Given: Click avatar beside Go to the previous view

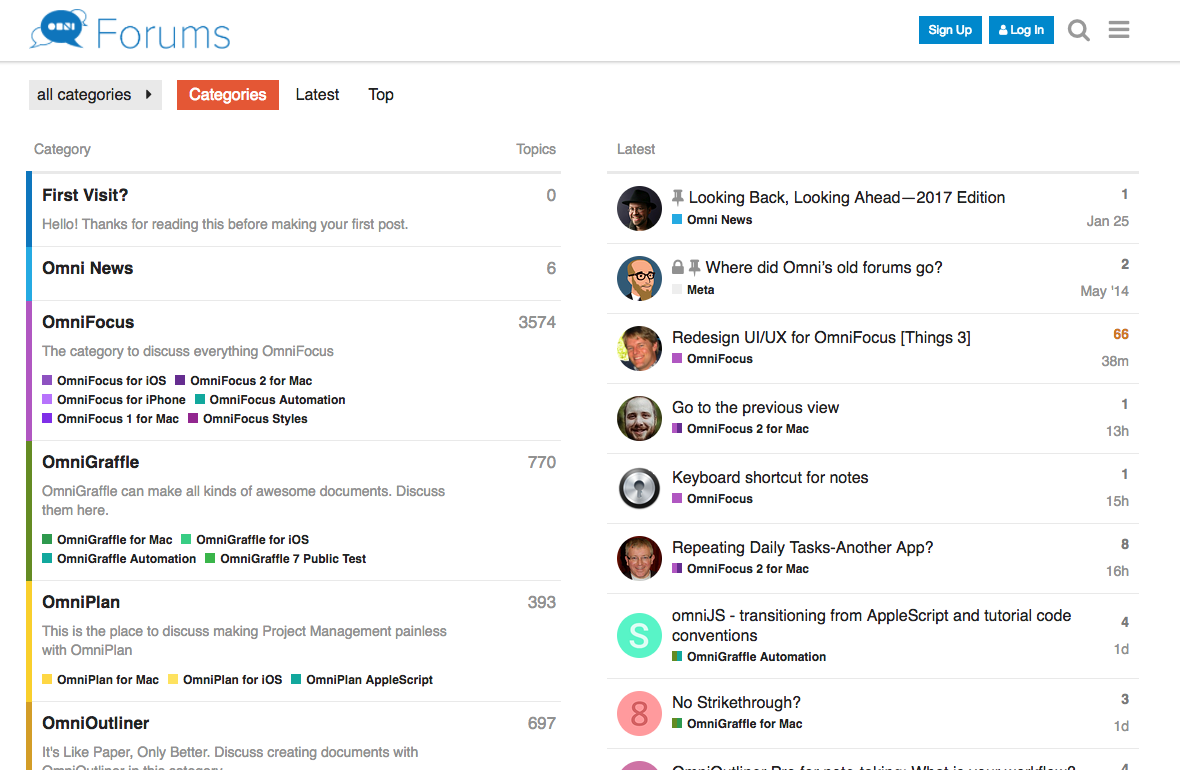Looking at the screenshot, I should tap(639, 418).
